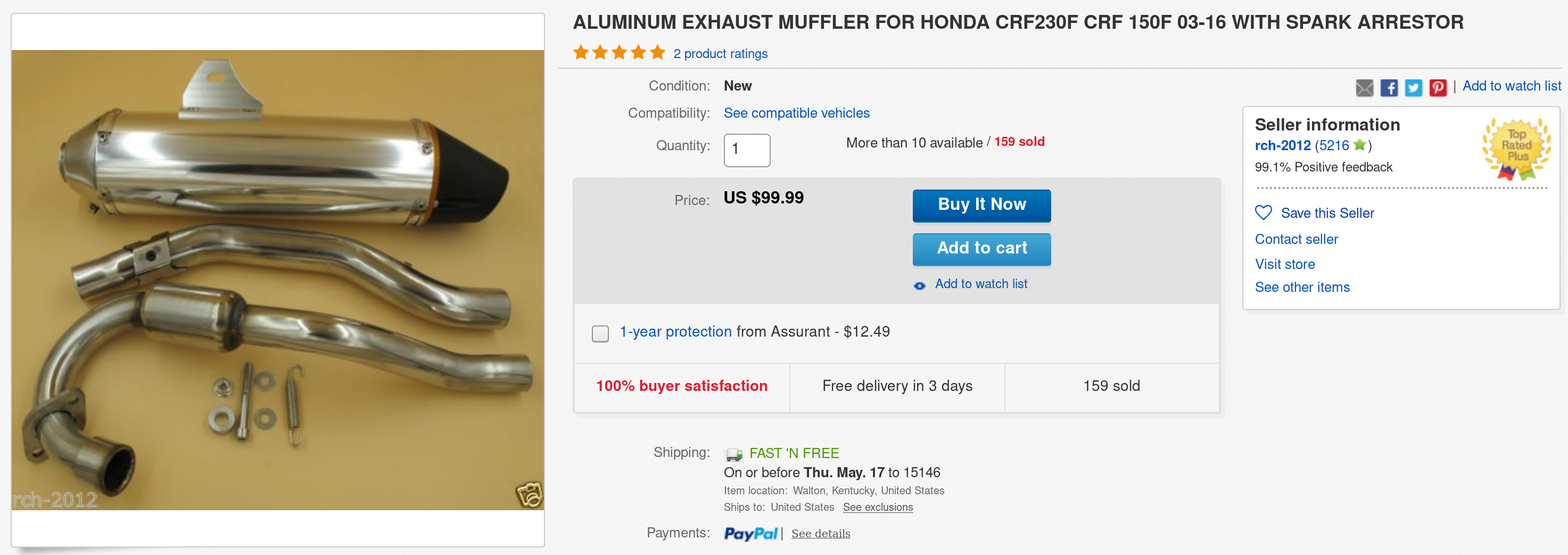Share listing on Facebook
Image resolution: width=1568 pixels, height=555 pixels.
tap(1389, 88)
